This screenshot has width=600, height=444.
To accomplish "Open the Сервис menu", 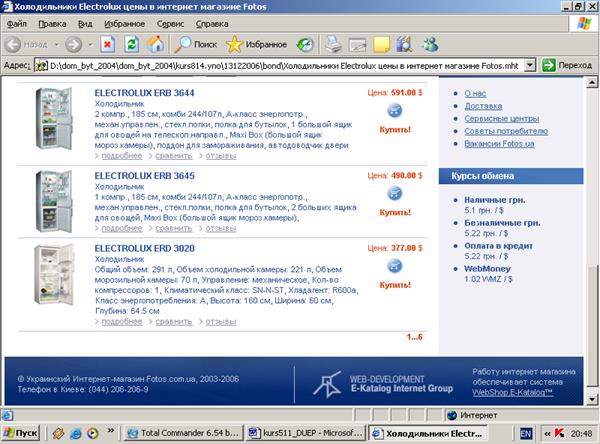I will tap(170, 24).
